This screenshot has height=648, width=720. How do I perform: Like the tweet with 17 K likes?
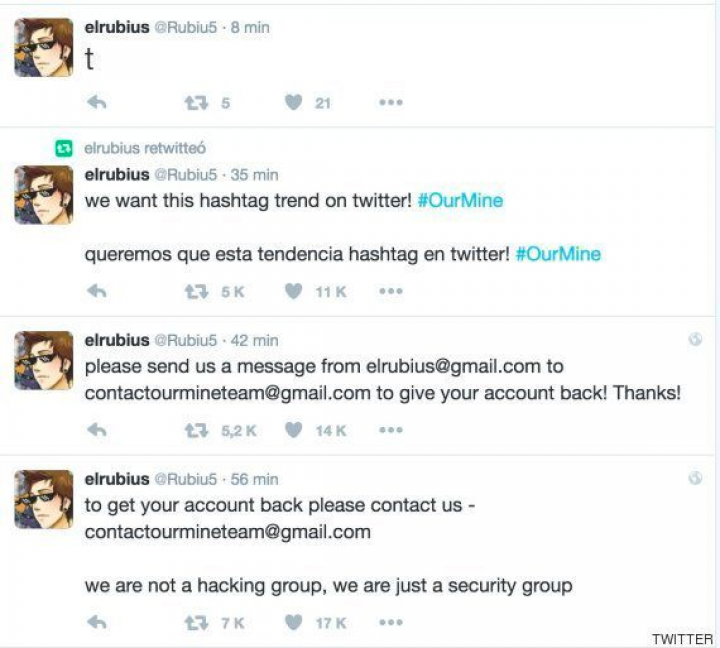(293, 622)
